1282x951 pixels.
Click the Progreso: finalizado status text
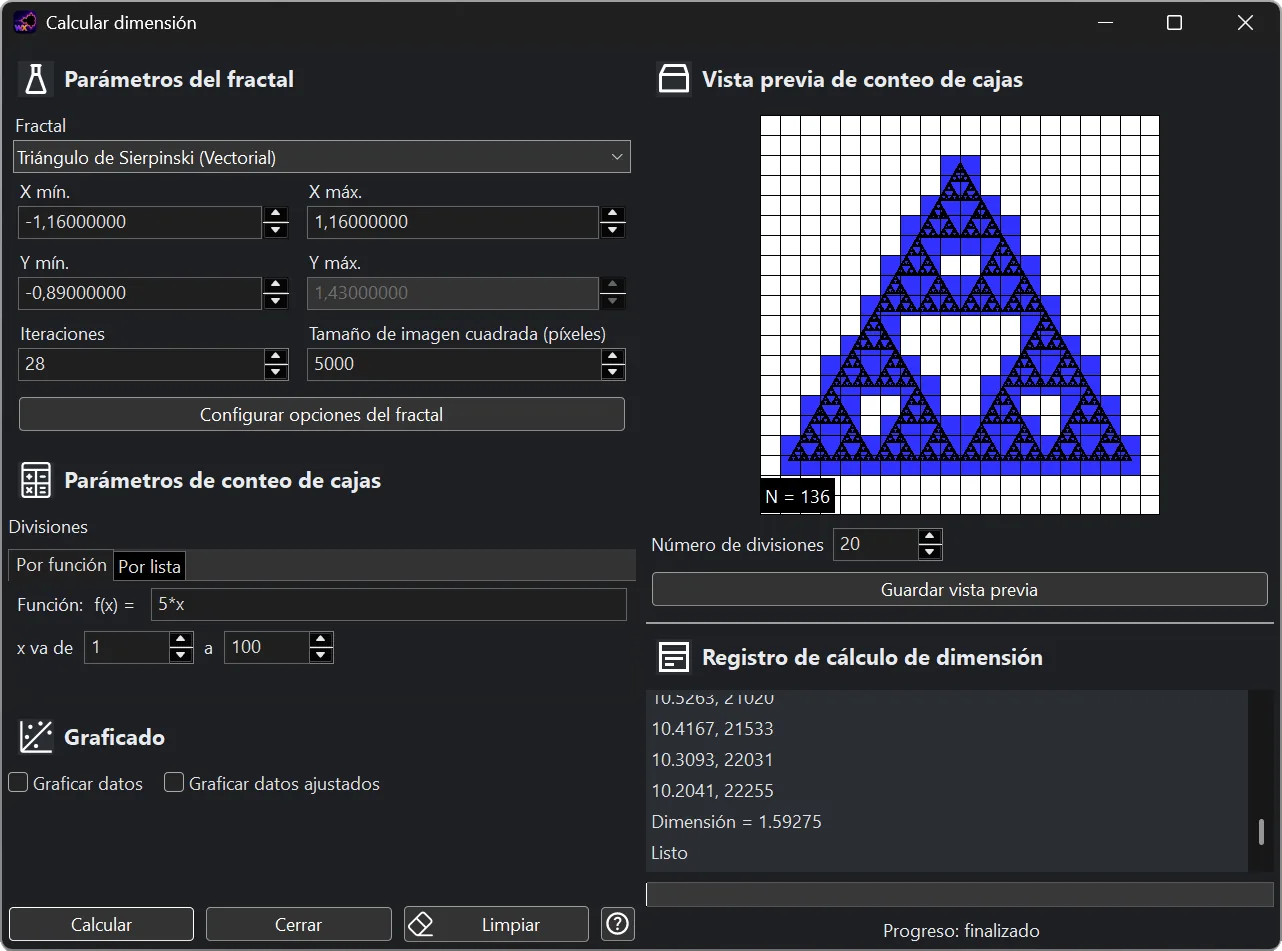[x=961, y=931]
